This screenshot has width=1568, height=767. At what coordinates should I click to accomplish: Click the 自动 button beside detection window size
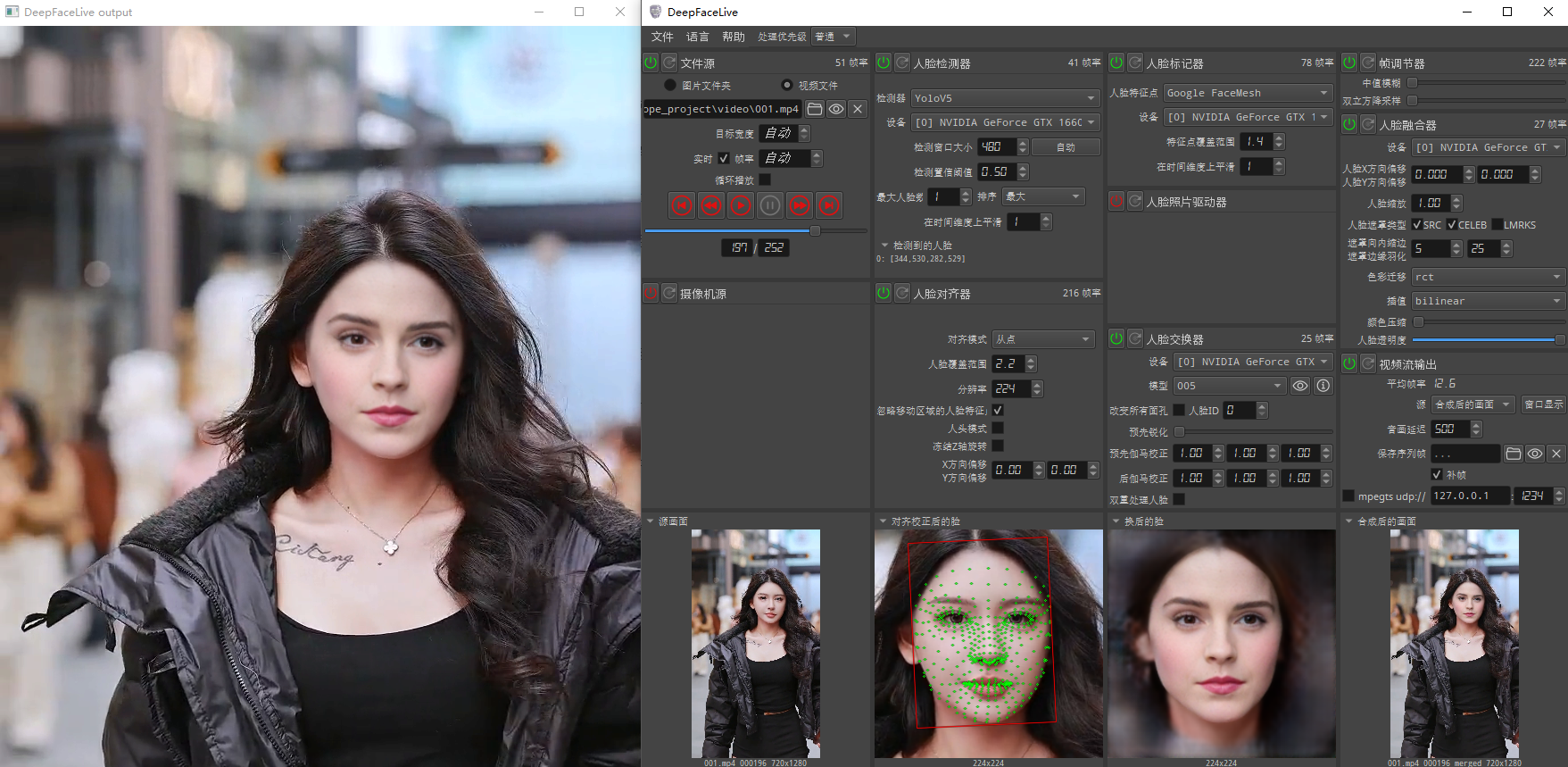1066,147
